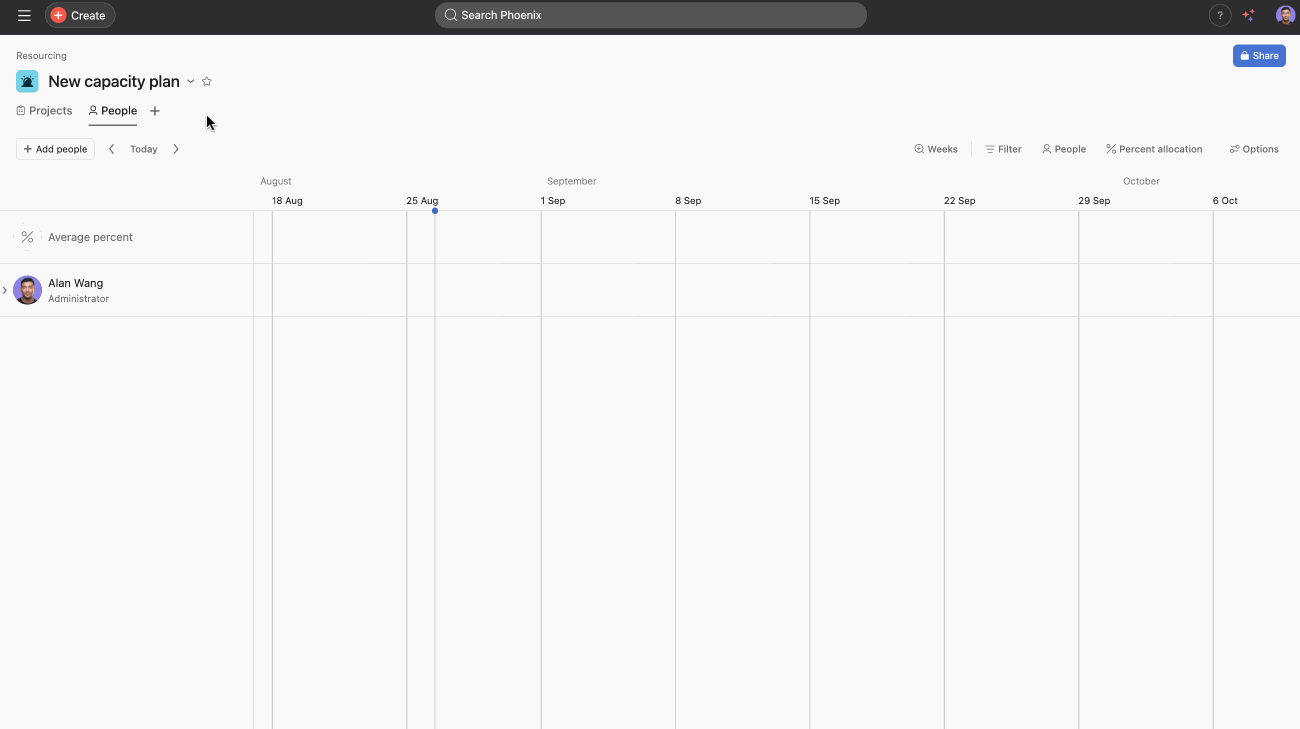
Task: Expand the New capacity plan title dropdown
Action: (x=191, y=82)
